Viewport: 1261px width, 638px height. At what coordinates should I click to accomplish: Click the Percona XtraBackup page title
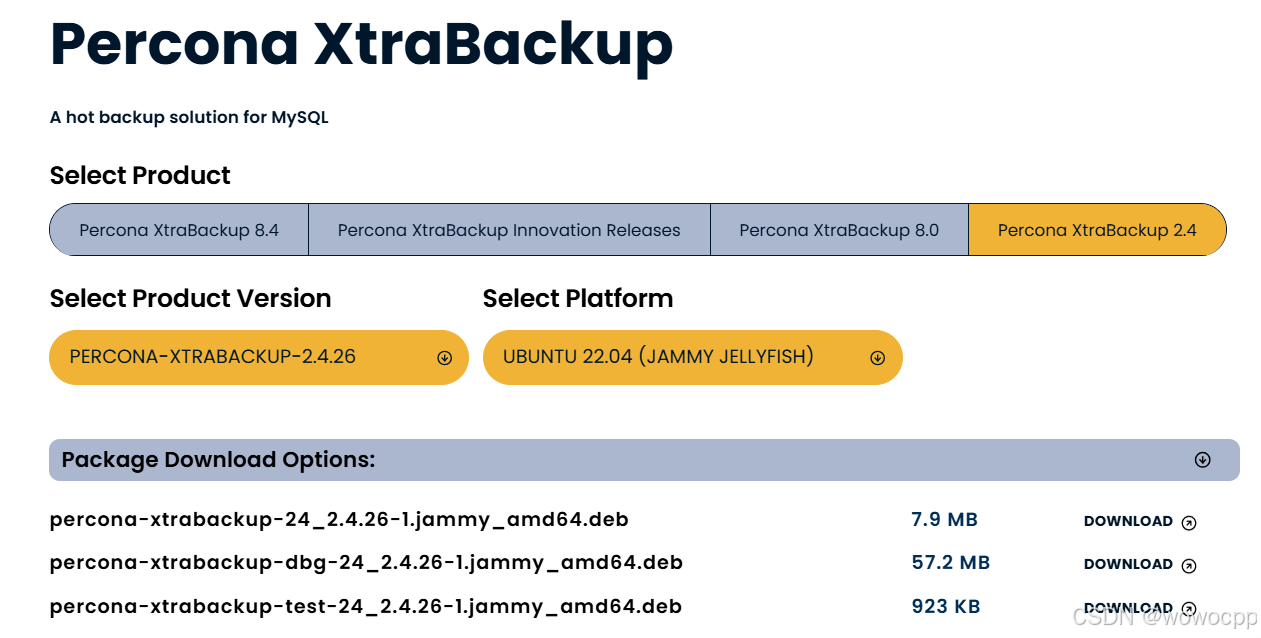coord(361,44)
